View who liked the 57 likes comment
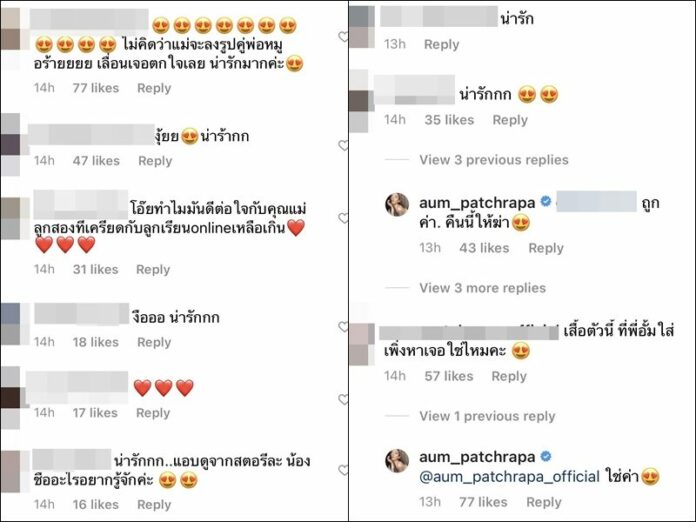The image size is (696, 522). [449, 376]
